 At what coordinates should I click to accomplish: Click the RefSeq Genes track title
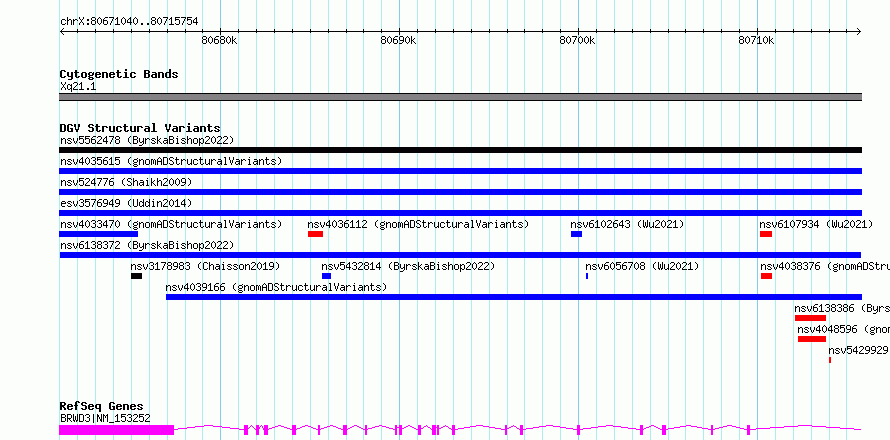tap(102, 406)
